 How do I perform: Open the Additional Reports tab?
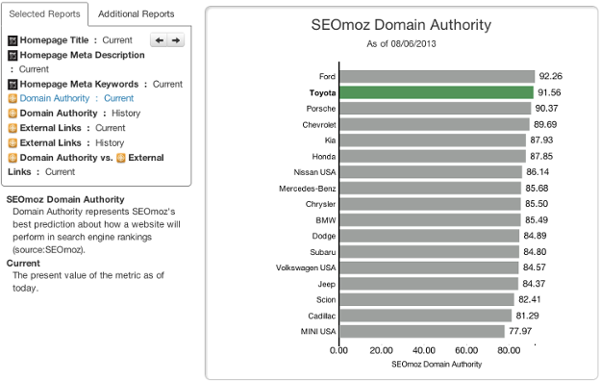pyautogui.click(x=136, y=14)
